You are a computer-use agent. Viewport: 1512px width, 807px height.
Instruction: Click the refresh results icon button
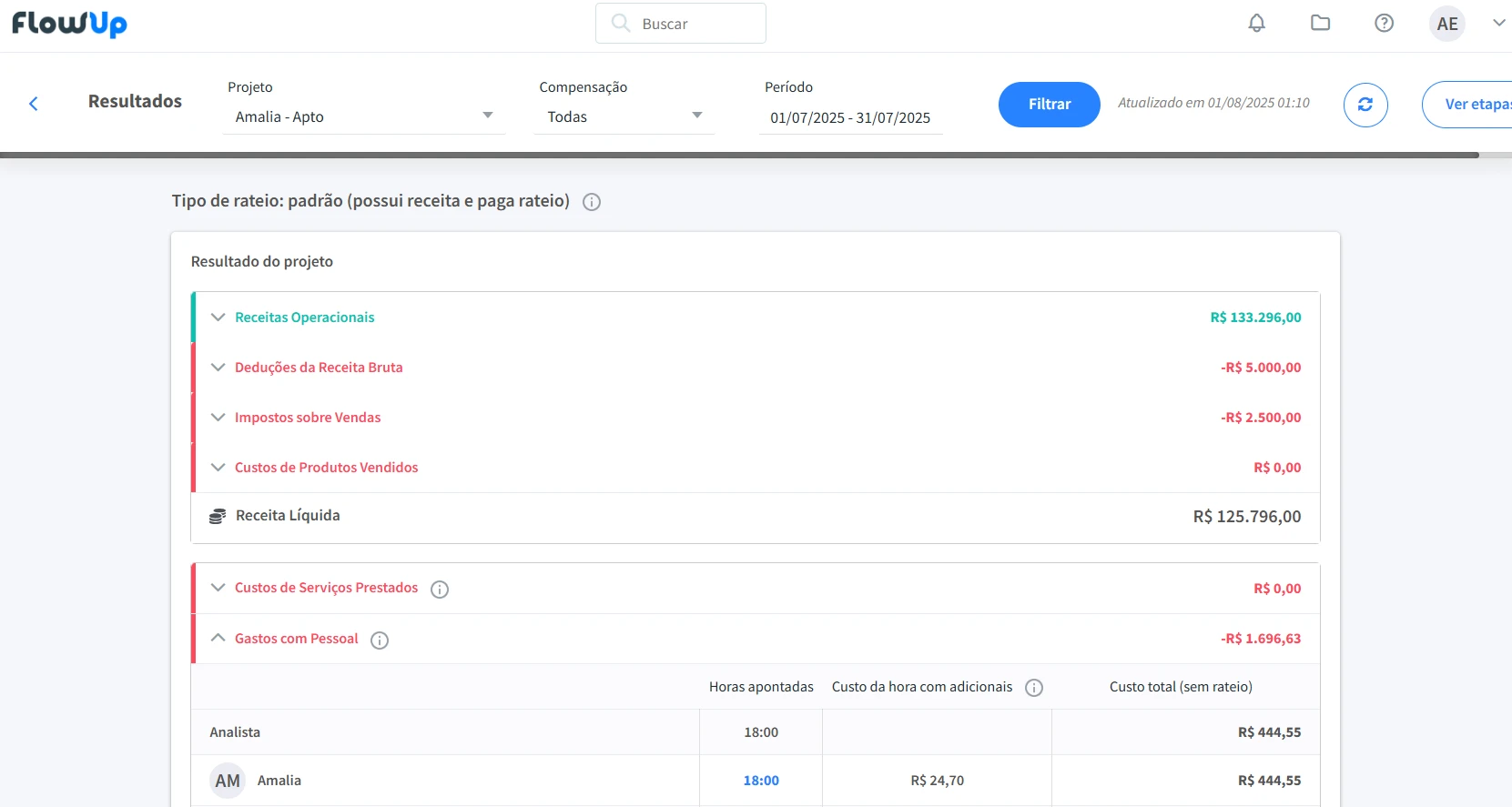1365,105
